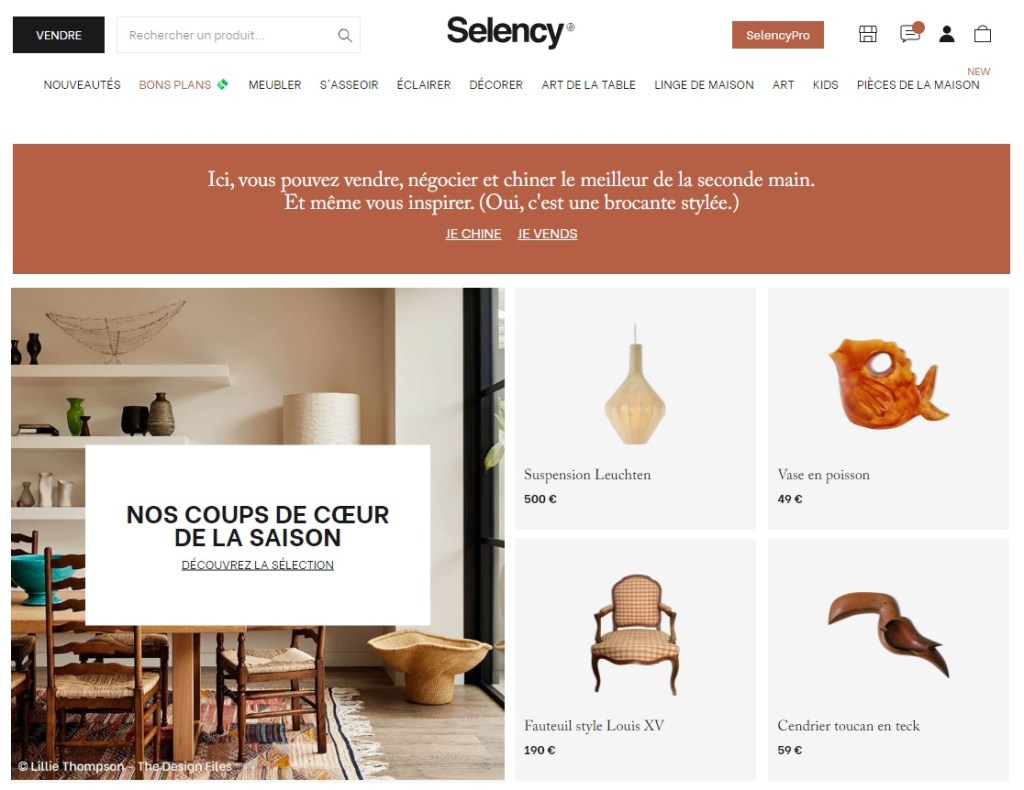Click the SelencyPro button

pos(777,35)
